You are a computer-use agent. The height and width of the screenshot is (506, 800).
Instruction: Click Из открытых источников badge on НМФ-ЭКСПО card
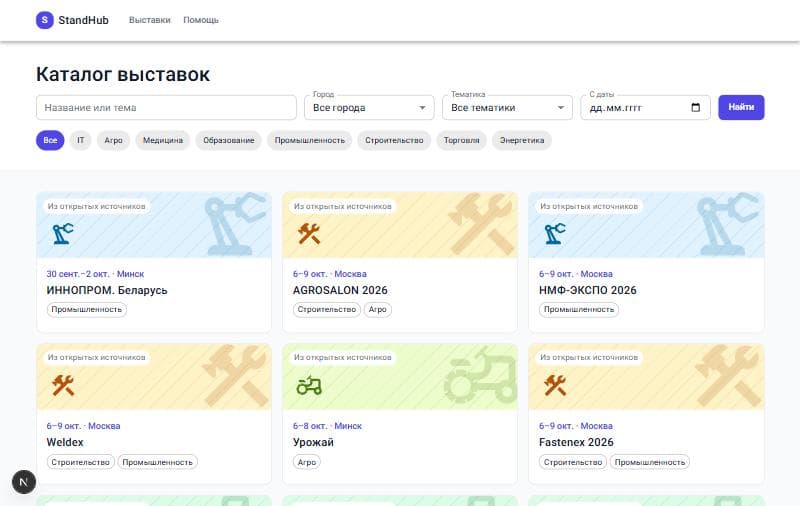589,207
